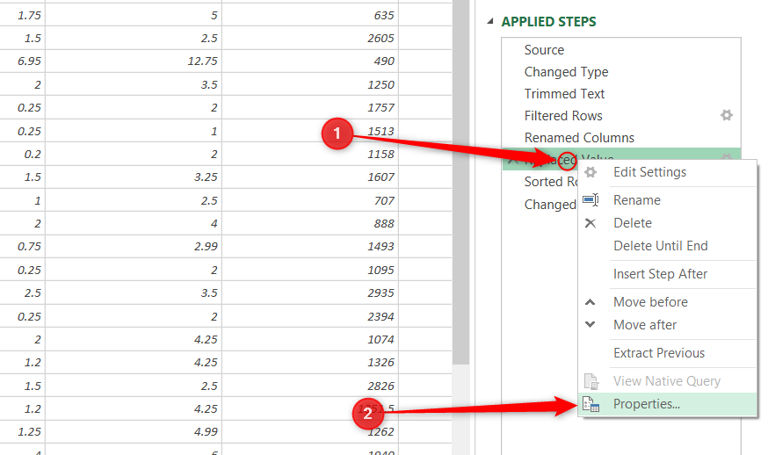This screenshot has height=455, width=768.
Task: Click cell value 4.99
Action: [x=206, y=432]
